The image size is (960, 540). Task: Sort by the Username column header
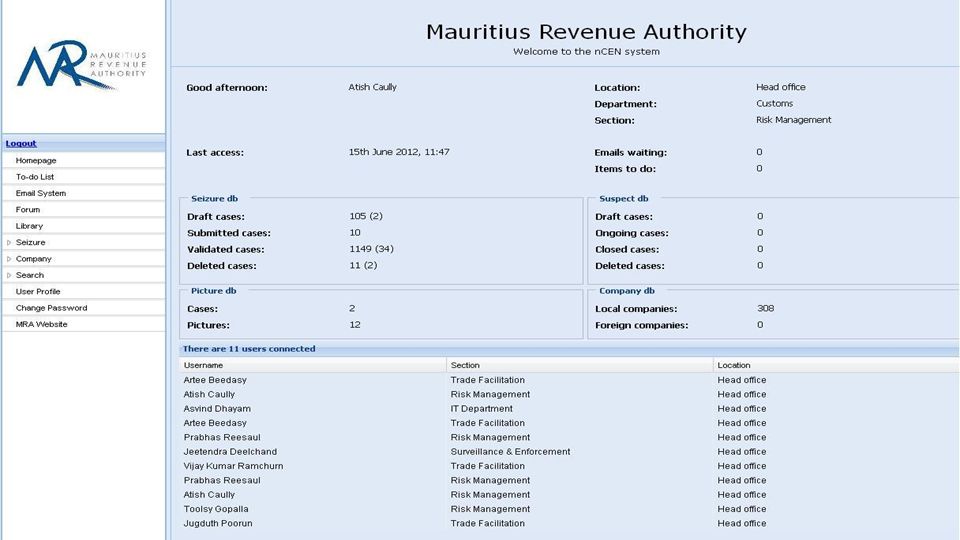click(313, 365)
